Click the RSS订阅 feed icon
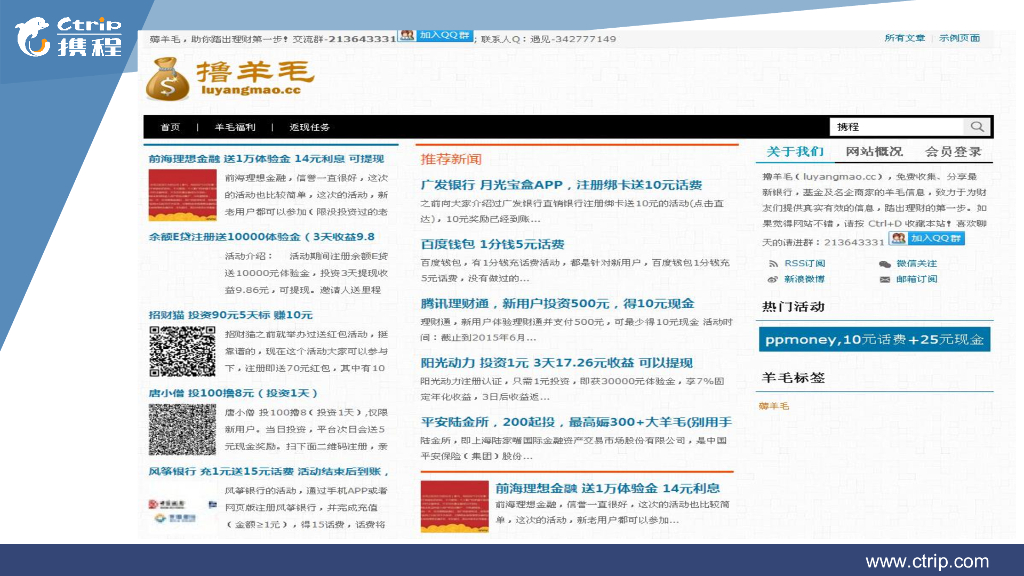 [773, 264]
